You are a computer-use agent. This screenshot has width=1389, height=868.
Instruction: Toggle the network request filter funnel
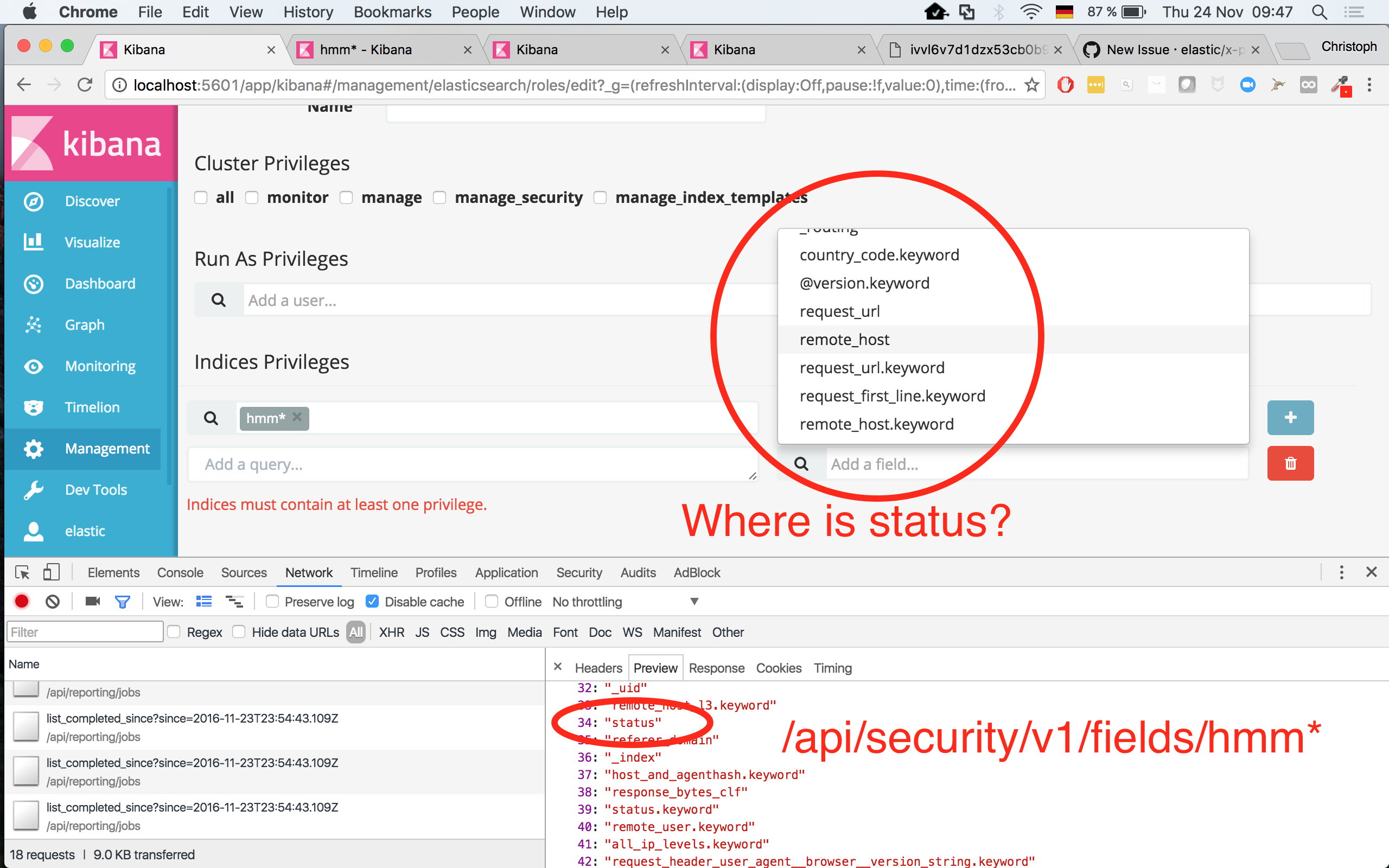coord(123,601)
